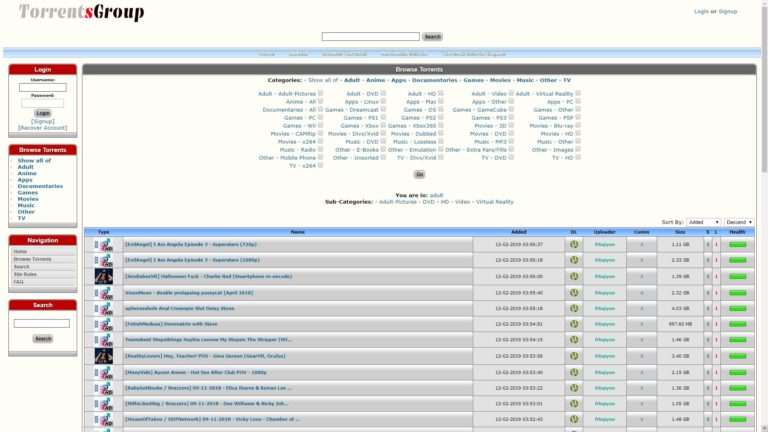The image size is (768, 432).
Task: Click download icon for the 1.11 GB torrent
Action: tap(574, 244)
